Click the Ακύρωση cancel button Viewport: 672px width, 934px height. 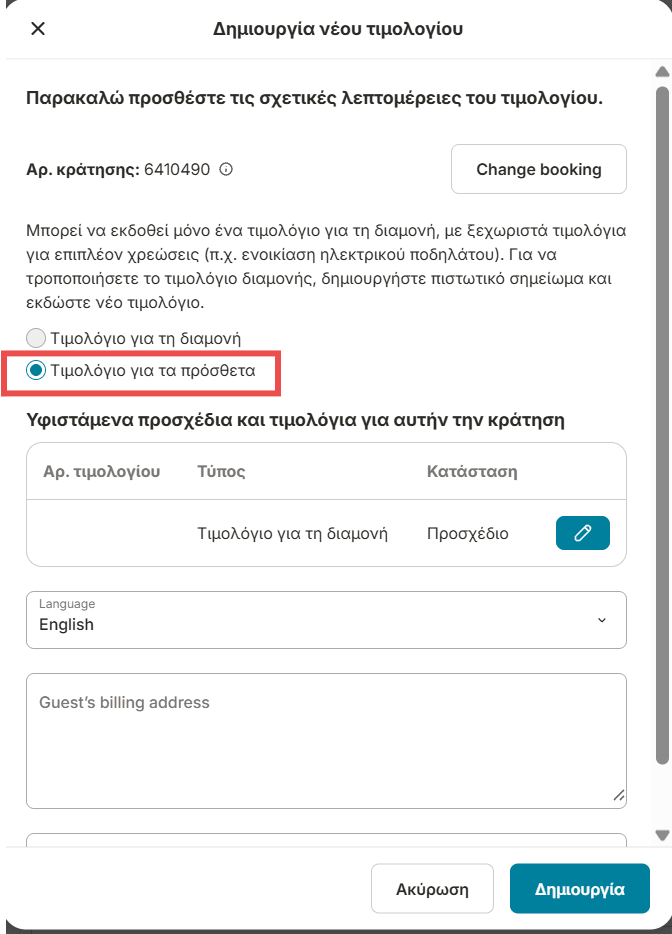pyautogui.click(x=432, y=889)
